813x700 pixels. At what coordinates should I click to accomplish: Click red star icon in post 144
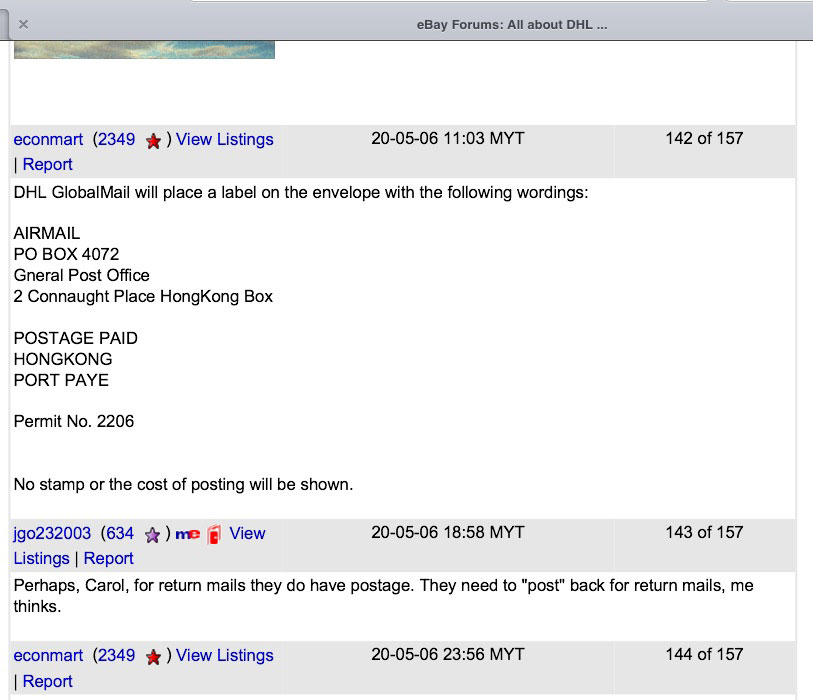(153, 657)
